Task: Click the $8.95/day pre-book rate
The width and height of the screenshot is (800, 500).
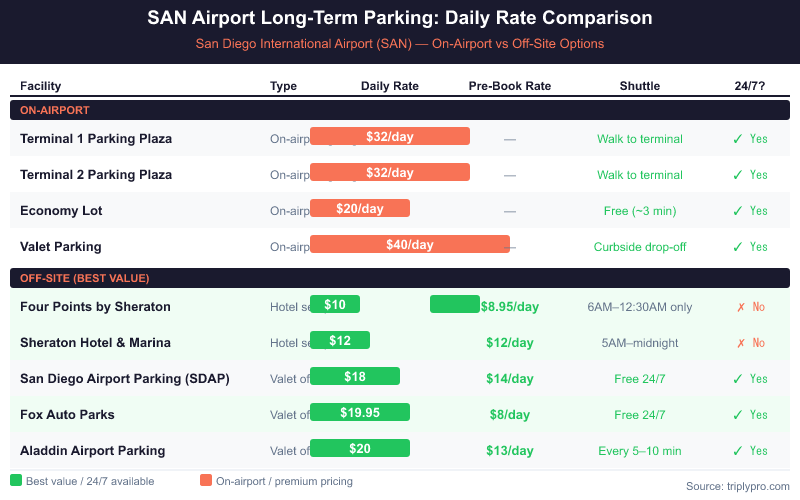Action: pyautogui.click(x=510, y=307)
